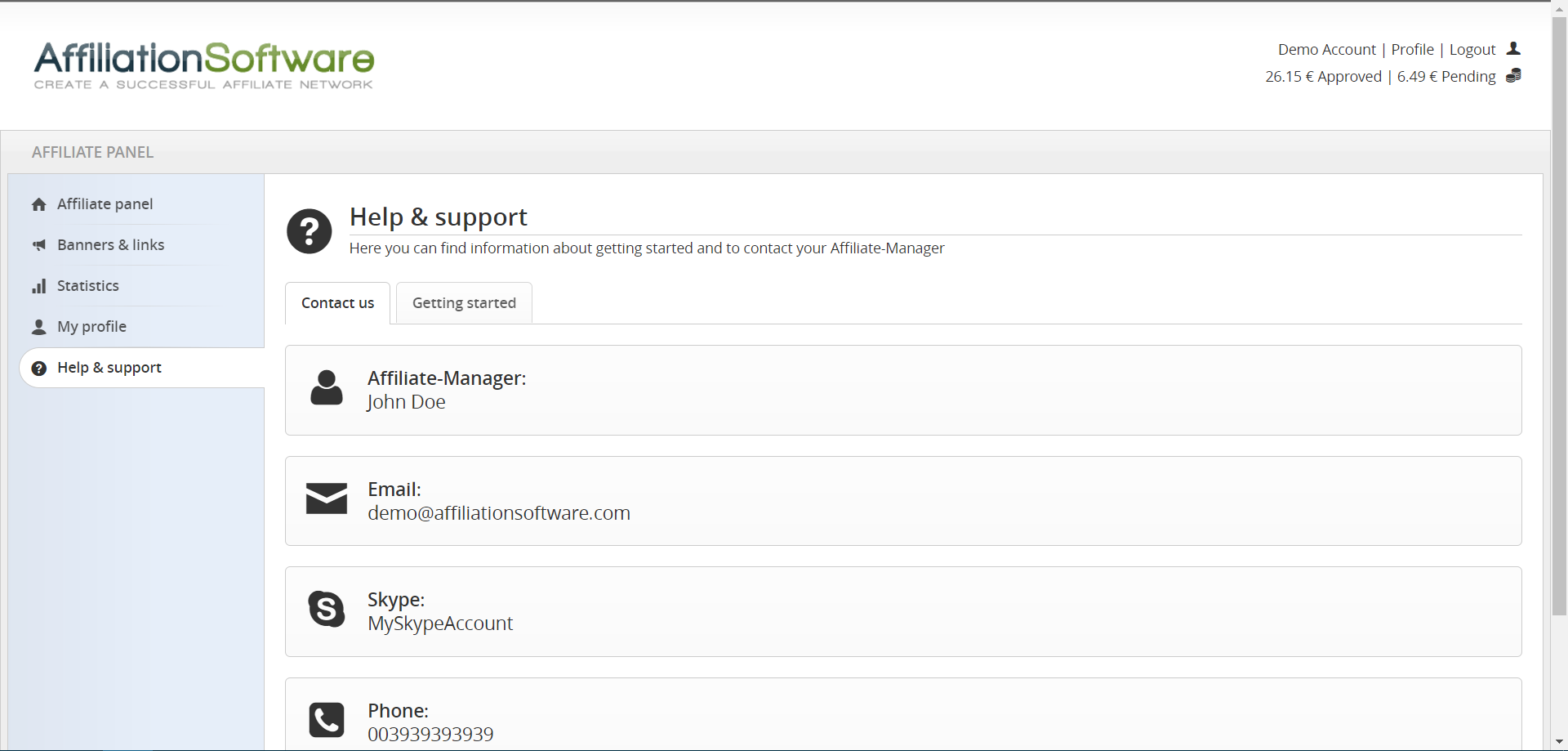Click the Help & support page heading

(439, 217)
